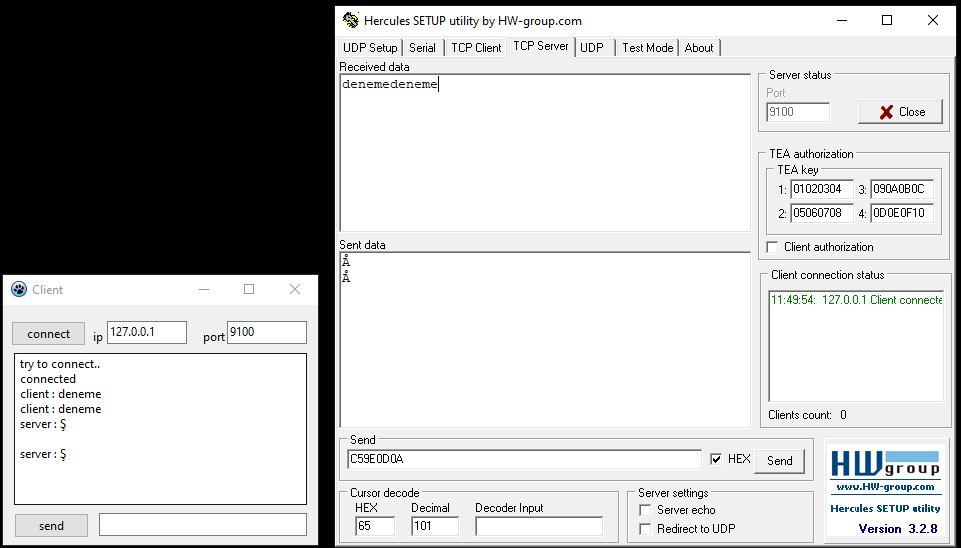Click the port field in Client window
961x548 pixels.
(267, 332)
